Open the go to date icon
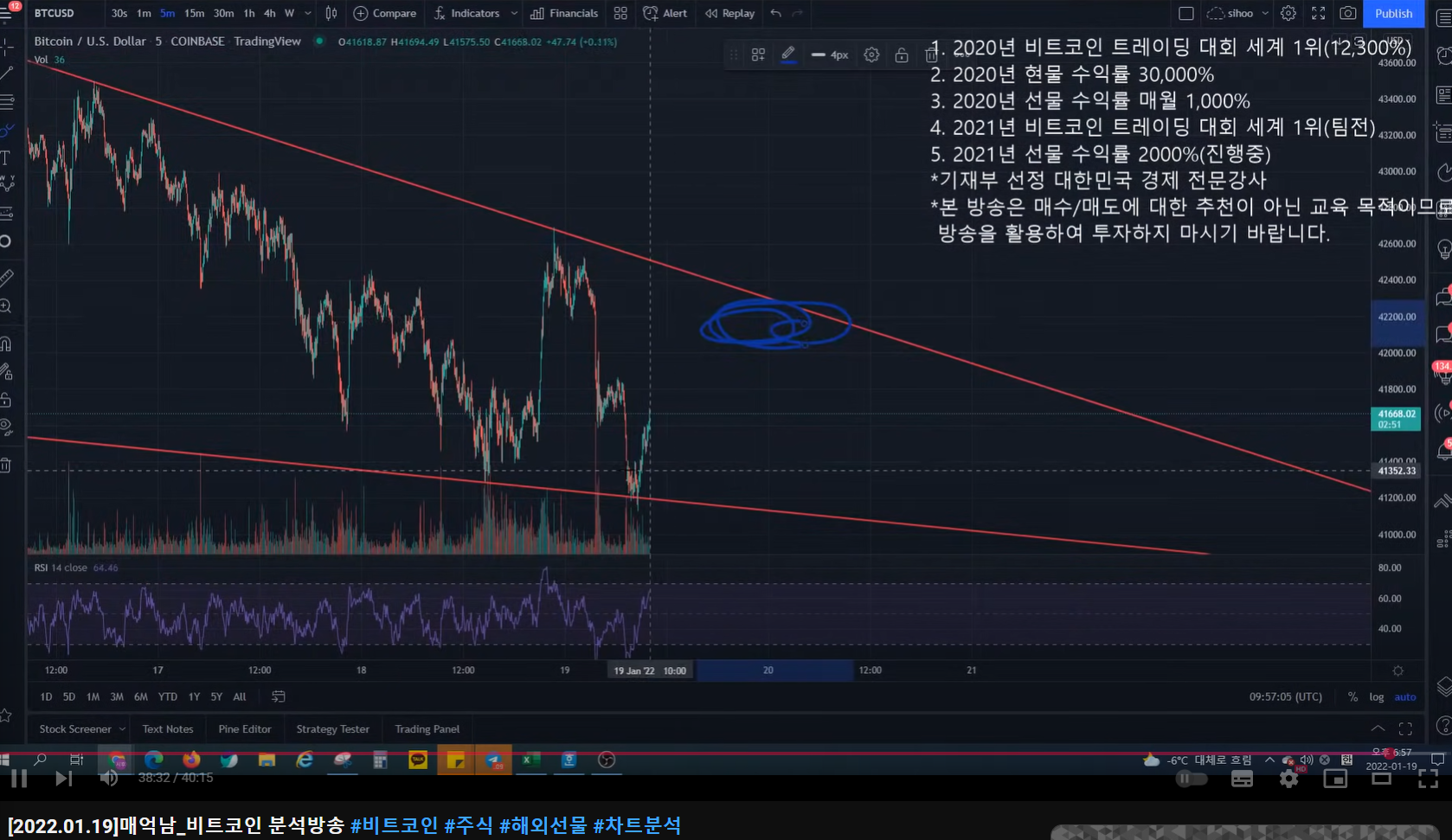This screenshot has width=1452, height=840. tap(279, 696)
